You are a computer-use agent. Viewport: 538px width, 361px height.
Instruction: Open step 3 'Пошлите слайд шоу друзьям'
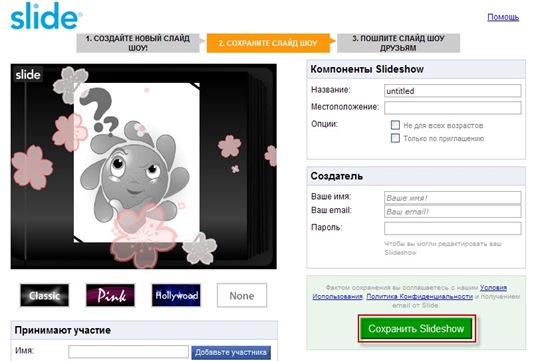click(x=398, y=43)
